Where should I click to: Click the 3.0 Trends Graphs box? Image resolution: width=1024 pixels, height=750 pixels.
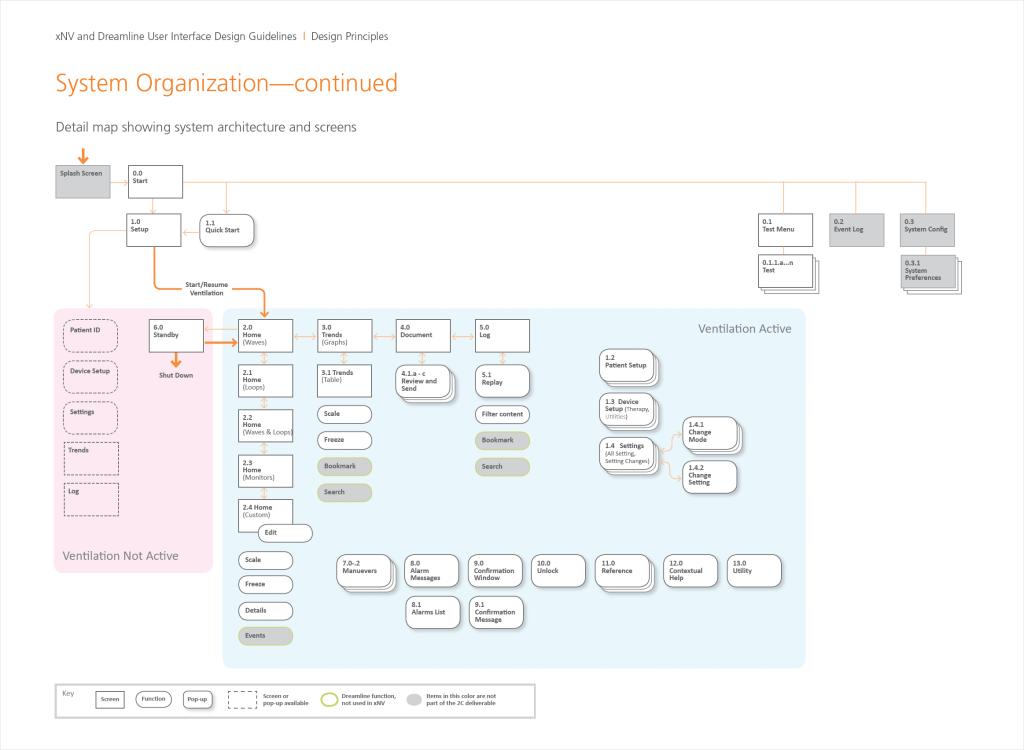(344, 336)
